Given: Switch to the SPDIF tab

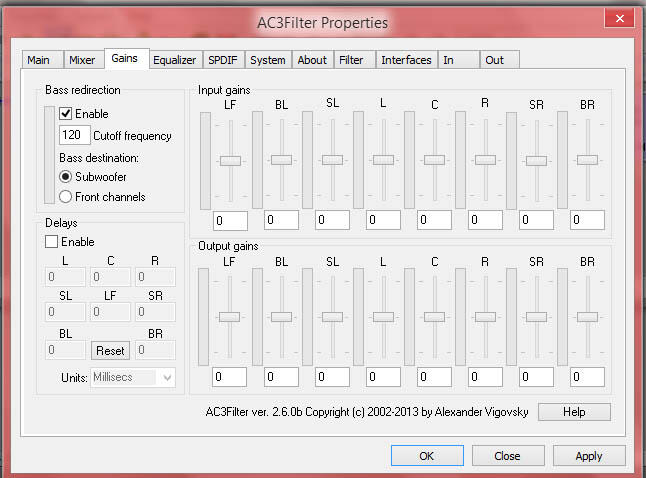Looking at the screenshot, I should pyautogui.click(x=224, y=60).
